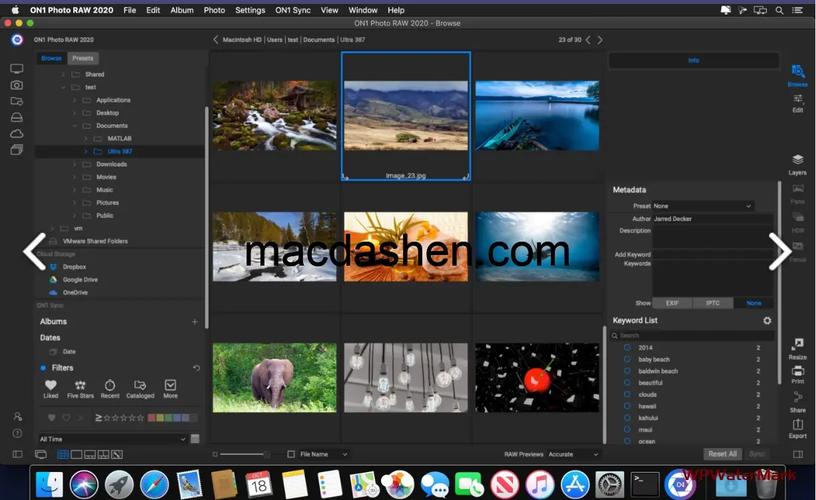The height and width of the screenshot is (500, 816).
Task: Toggle the 'clouds' keyword circle
Action: point(627,394)
